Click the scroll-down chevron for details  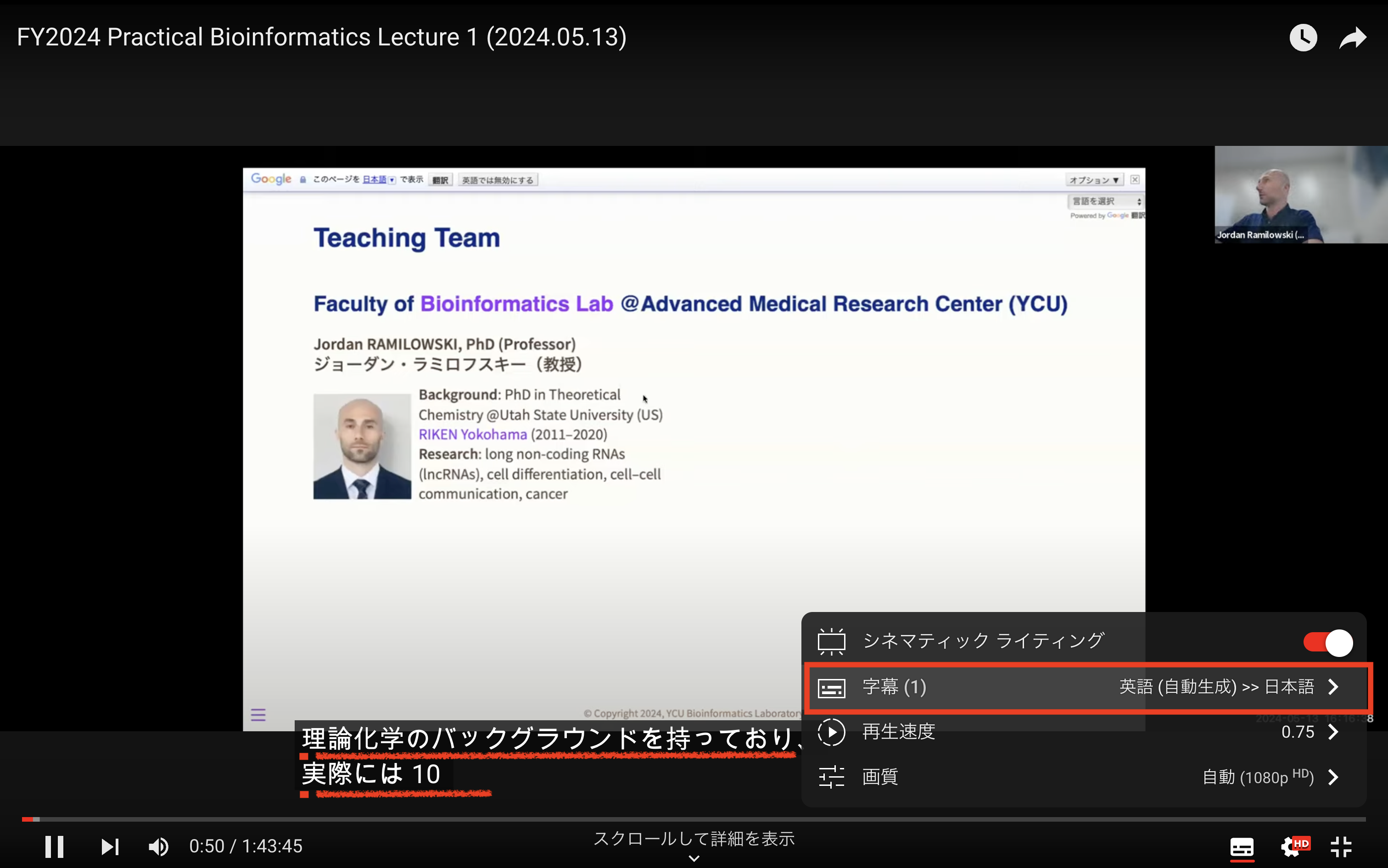pos(694,858)
